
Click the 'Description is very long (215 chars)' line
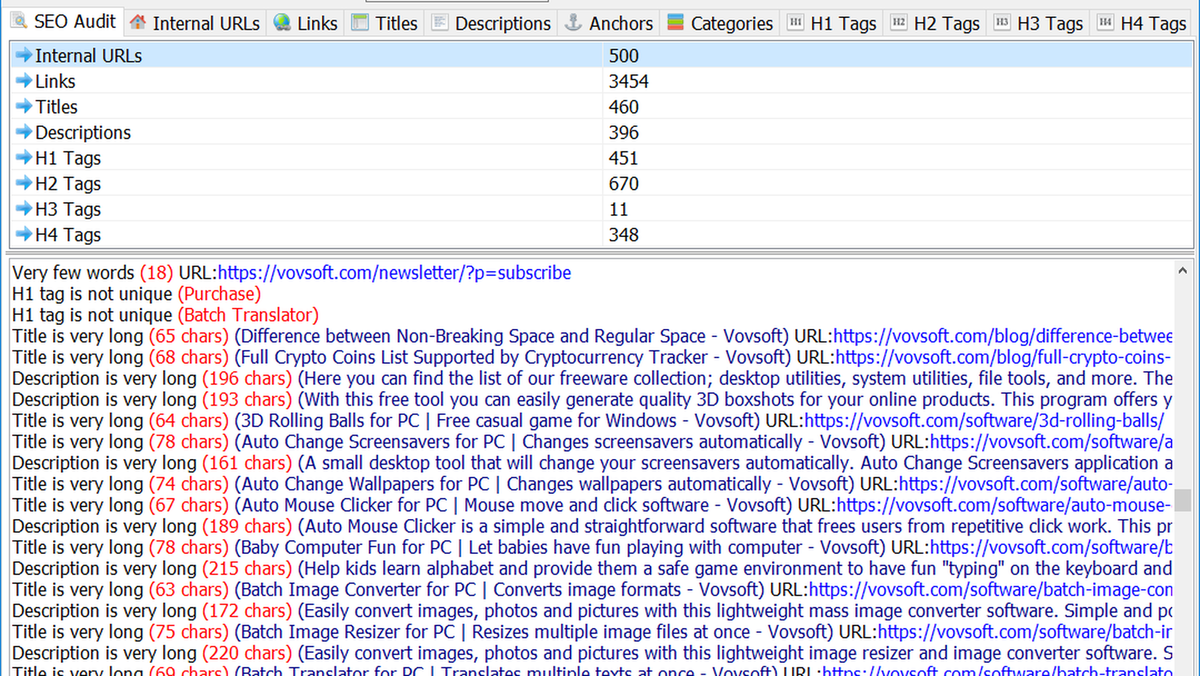pyautogui.click(x=592, y=569)
